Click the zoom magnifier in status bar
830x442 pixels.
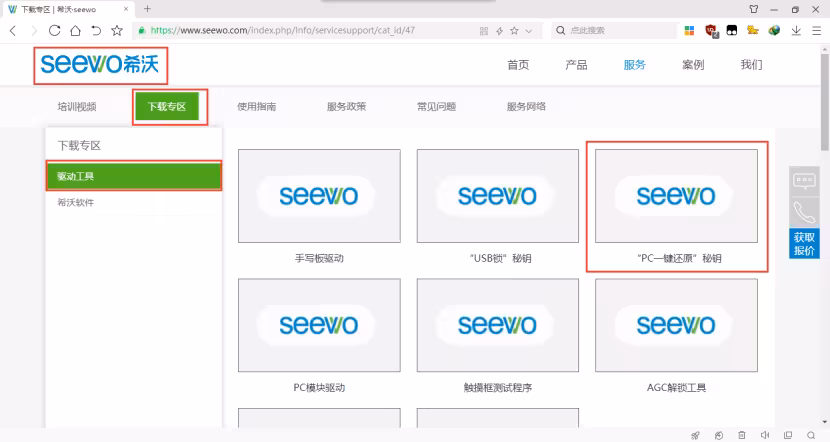811,435
